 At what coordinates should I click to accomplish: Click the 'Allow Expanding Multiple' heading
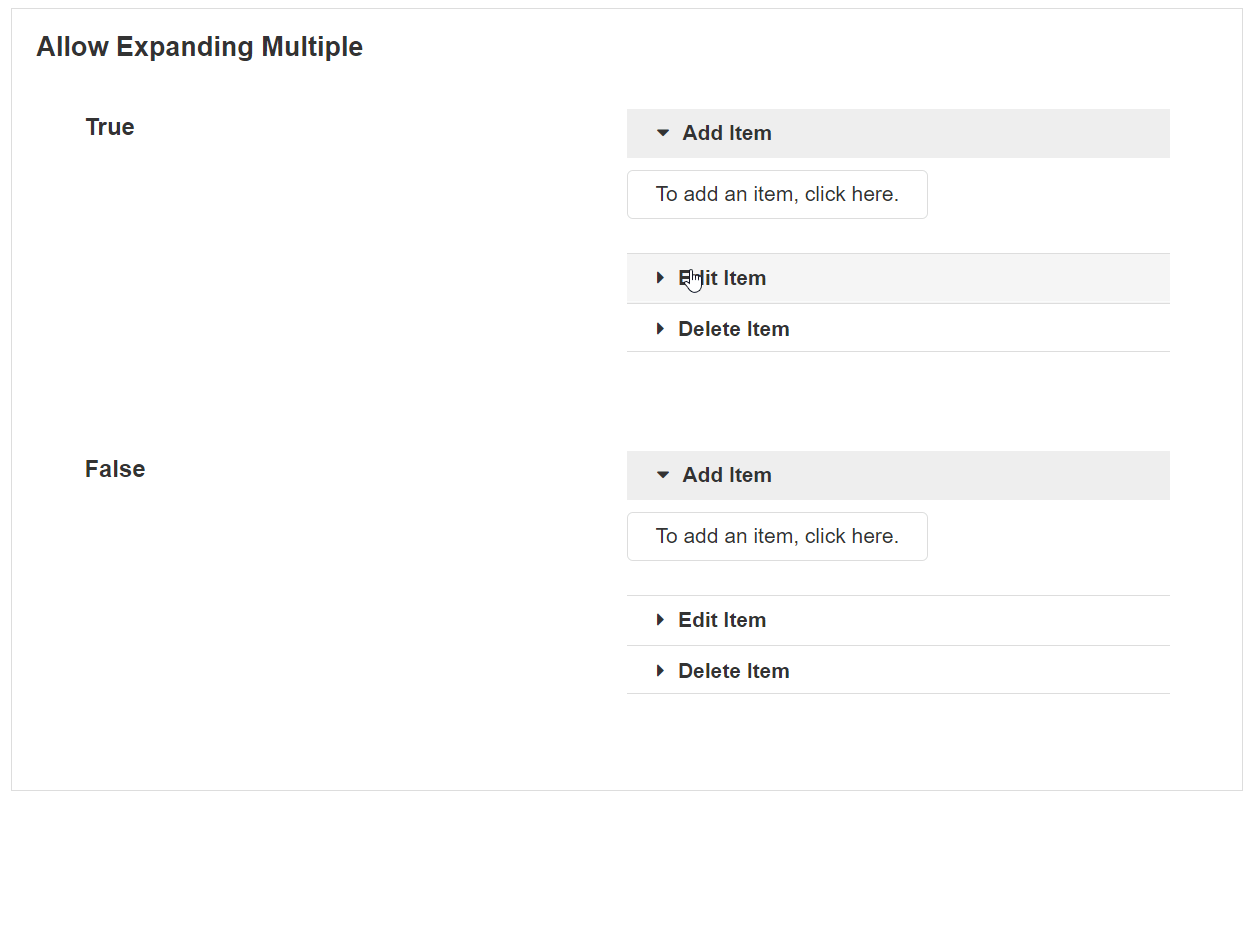200,47
